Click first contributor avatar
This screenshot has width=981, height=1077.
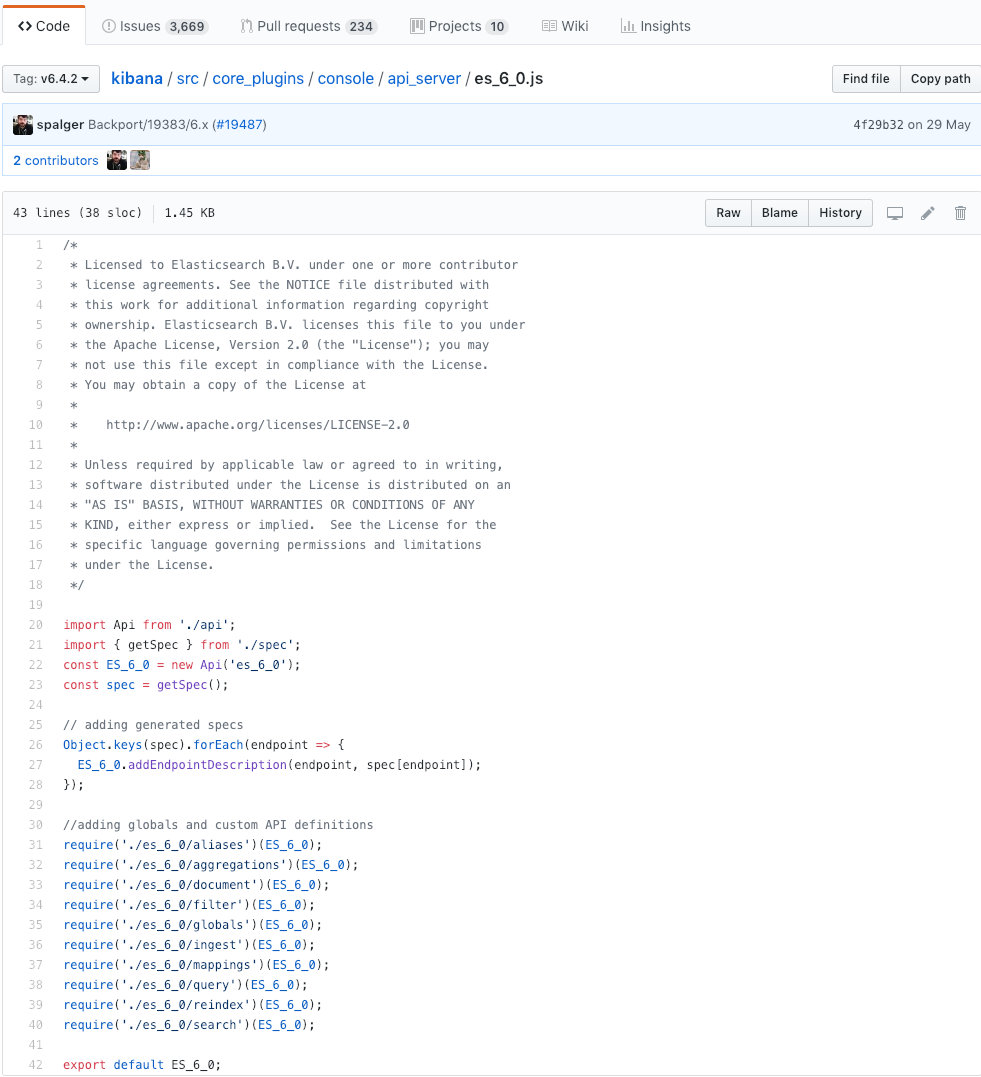tap(117, 160)
